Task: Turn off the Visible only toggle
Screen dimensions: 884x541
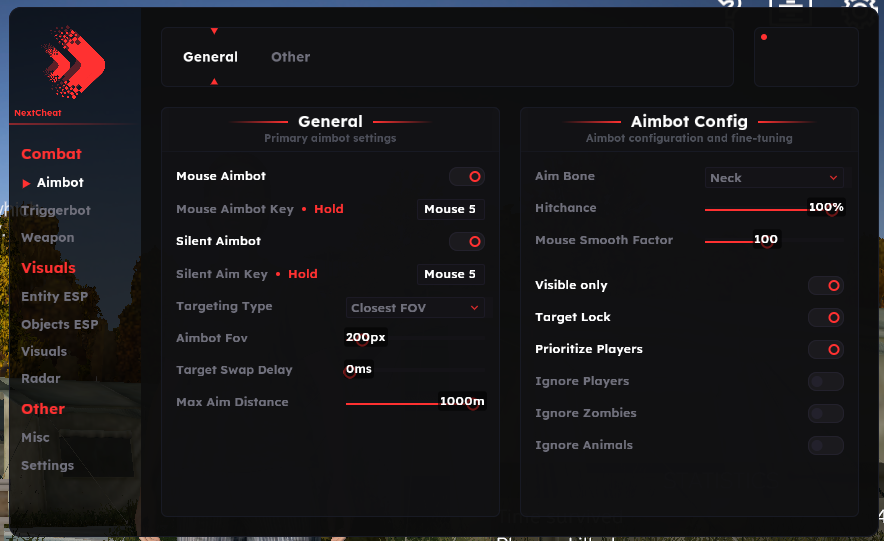Action: tap(826, 286)
